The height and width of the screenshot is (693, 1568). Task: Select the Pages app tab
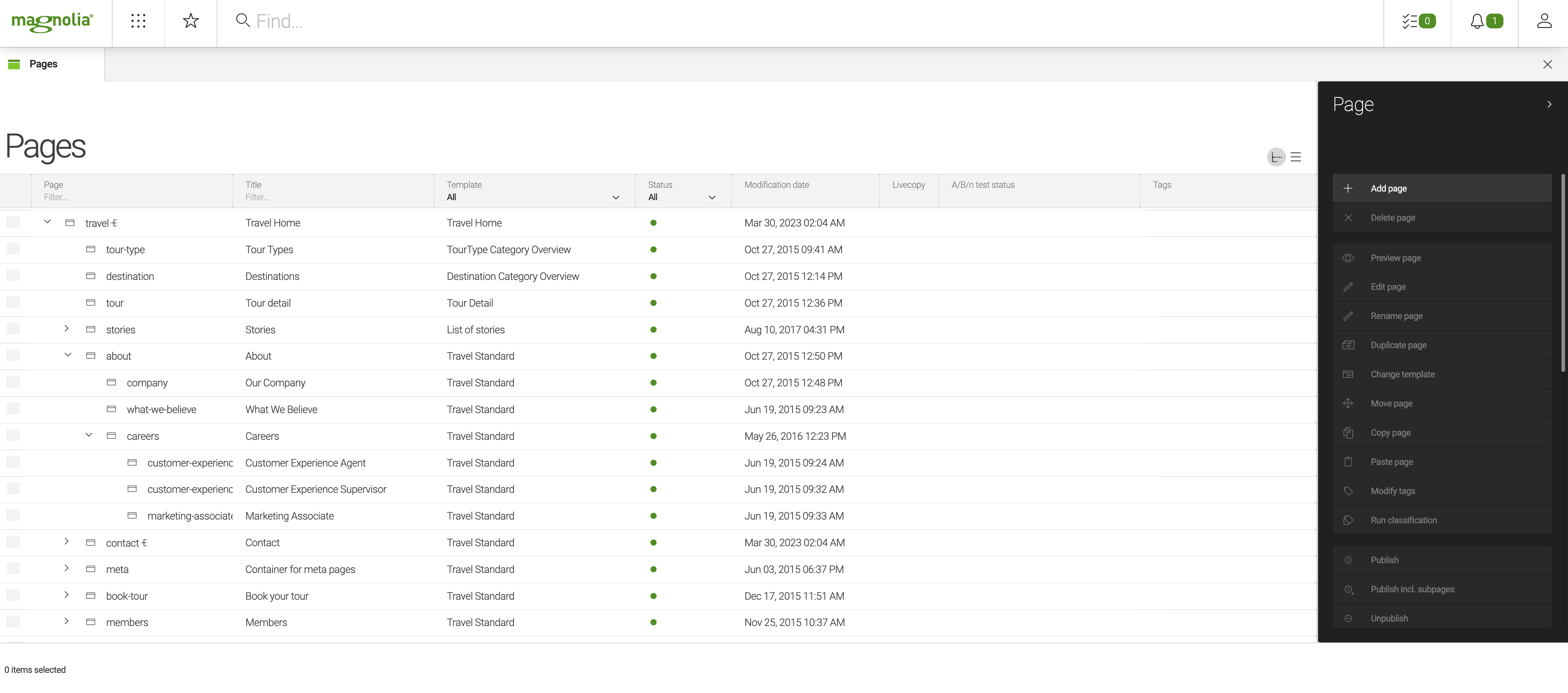(52, 64)
